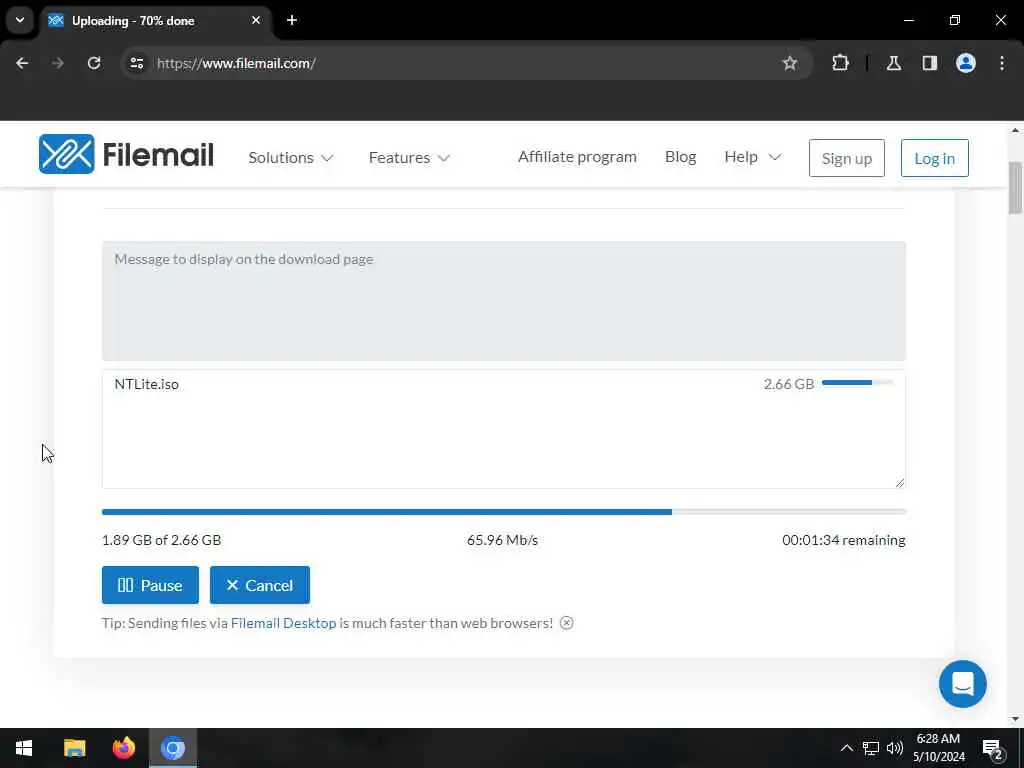The image size is (1024, 768).
Task: Open Chrome Labs flask icon
Action: [x=894, y=63]
